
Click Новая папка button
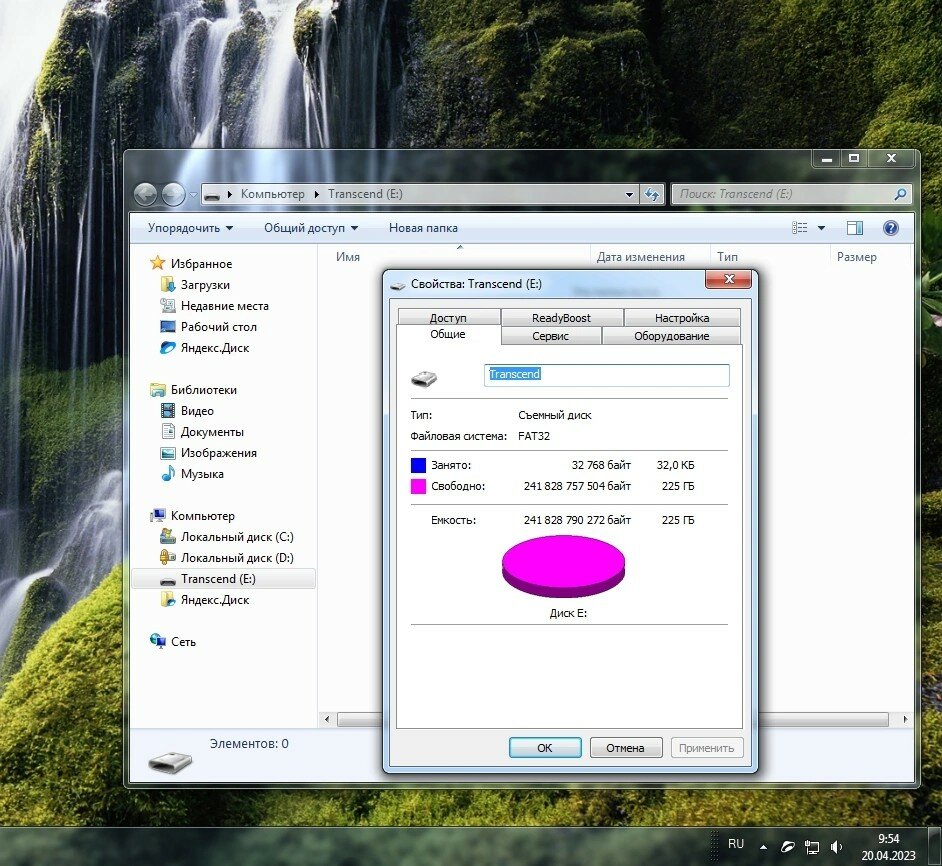[423, 228]
